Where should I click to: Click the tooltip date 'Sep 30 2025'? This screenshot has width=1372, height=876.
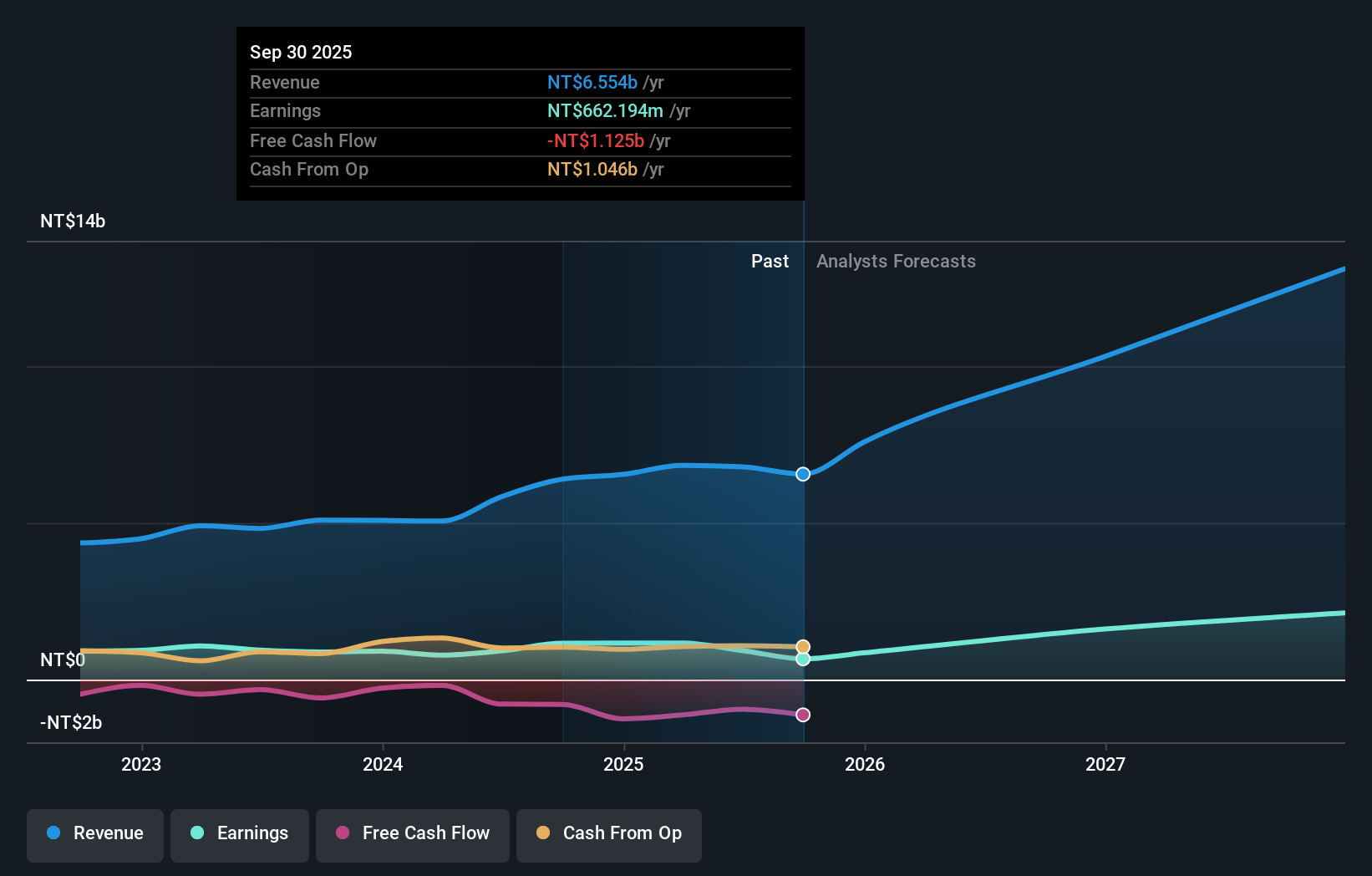pyautogui.click(x=301, y=52)
